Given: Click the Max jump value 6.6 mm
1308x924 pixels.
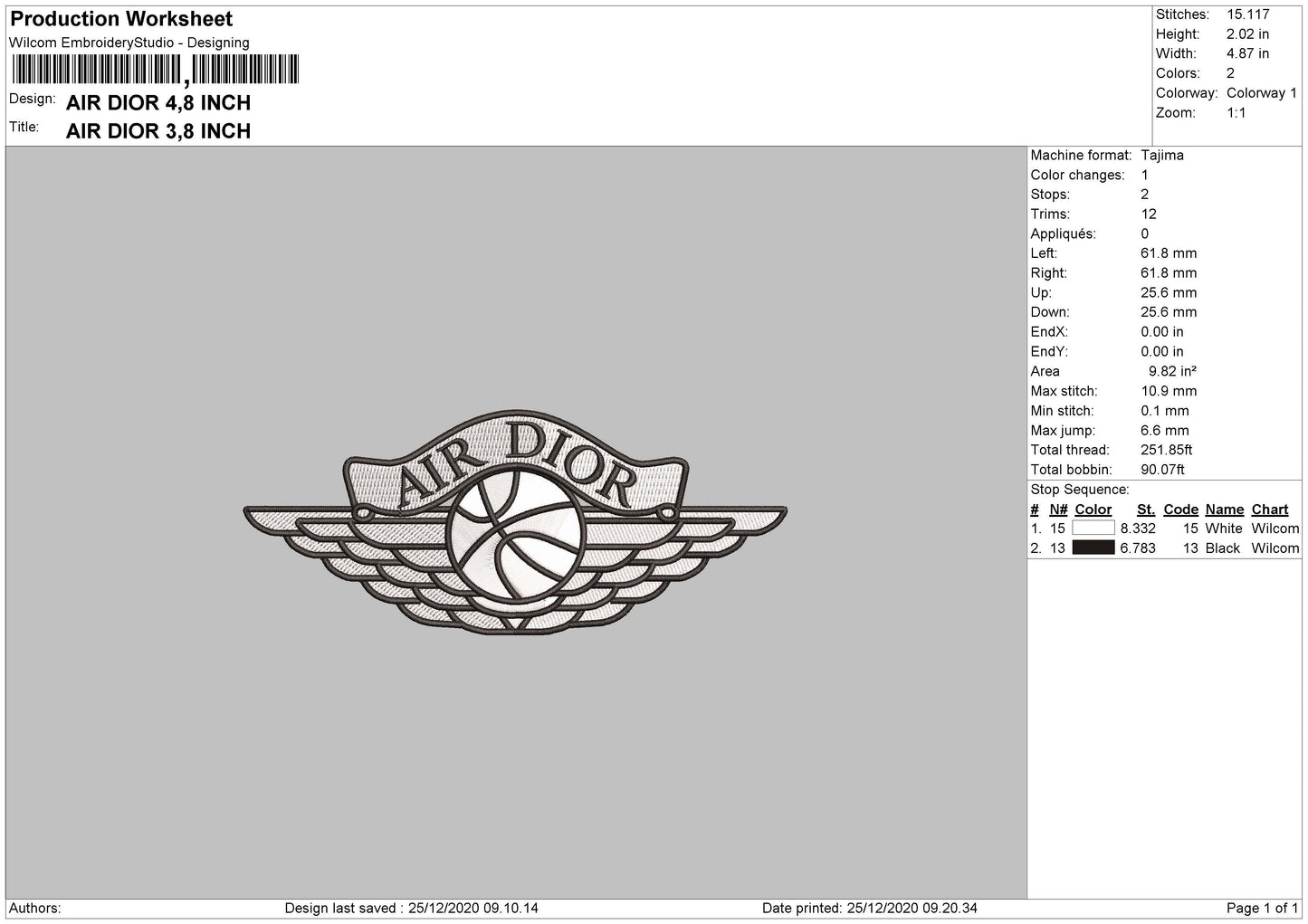Looking at the screenshot, I should pos(1165,432).
